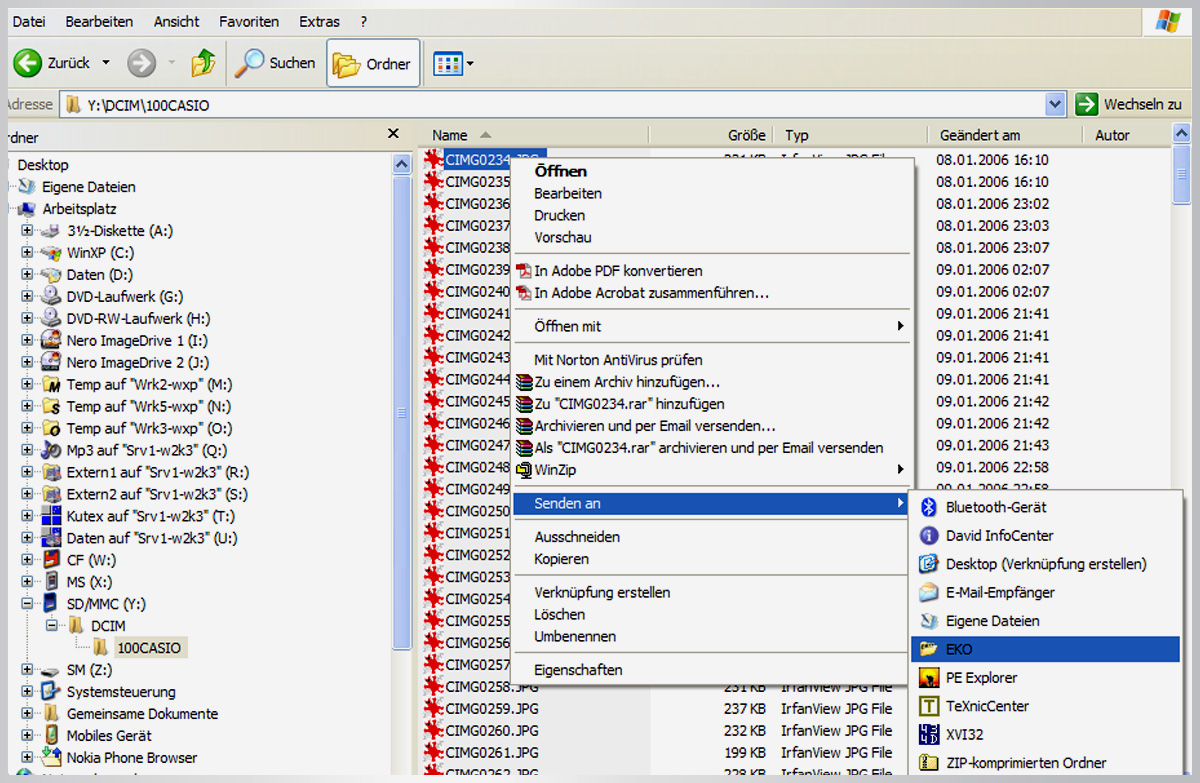Open the Favoriten menu
Viewport: 1200px width, 783px height.
pos(249,21)
